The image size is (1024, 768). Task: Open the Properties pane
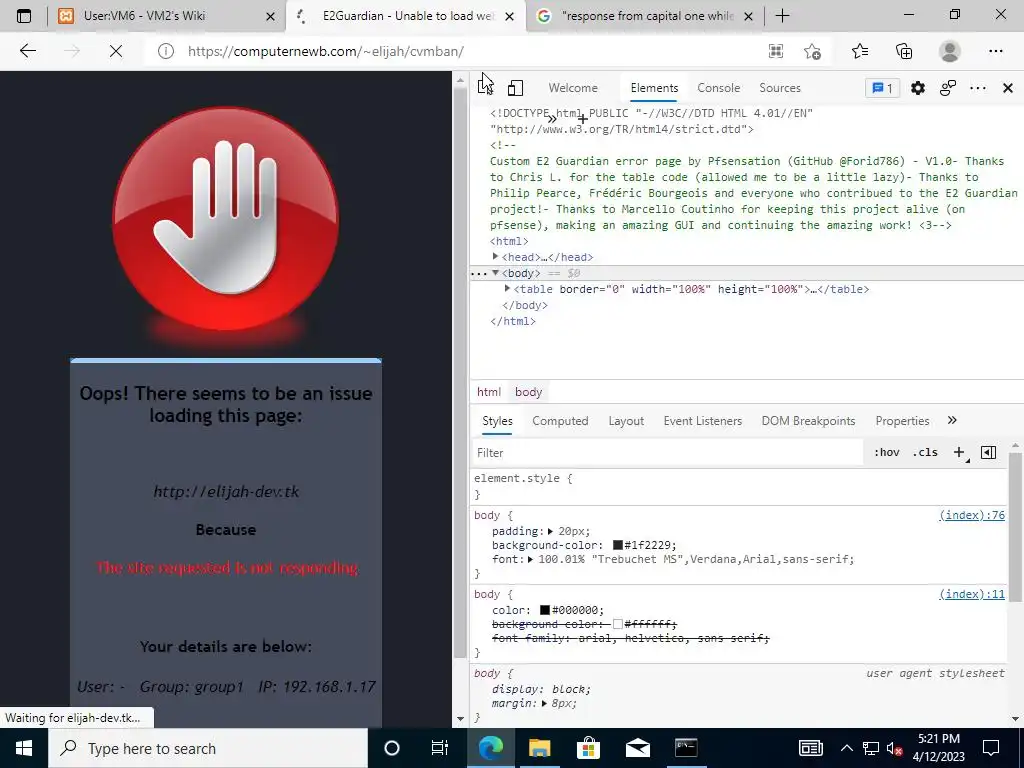click(x=902, y=421)
